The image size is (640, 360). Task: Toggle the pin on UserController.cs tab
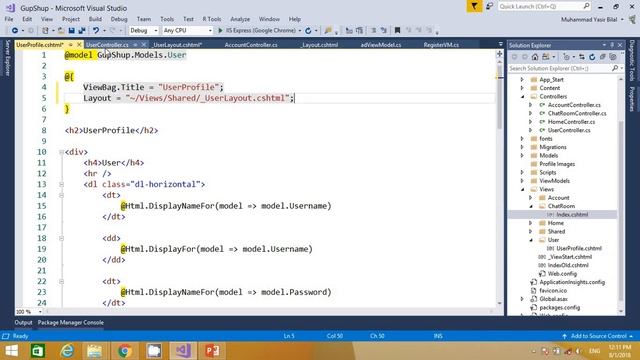click(x=135, y=44)
